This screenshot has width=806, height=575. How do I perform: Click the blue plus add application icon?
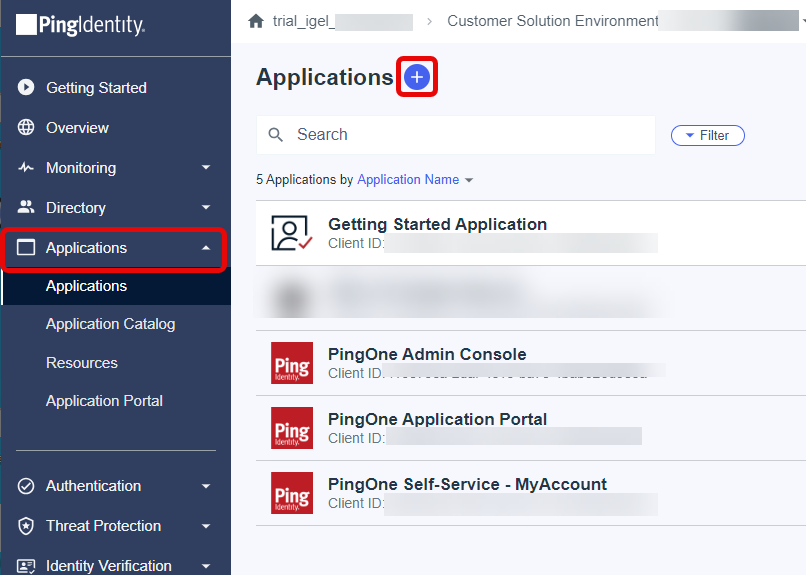click(x=416, y=77)
